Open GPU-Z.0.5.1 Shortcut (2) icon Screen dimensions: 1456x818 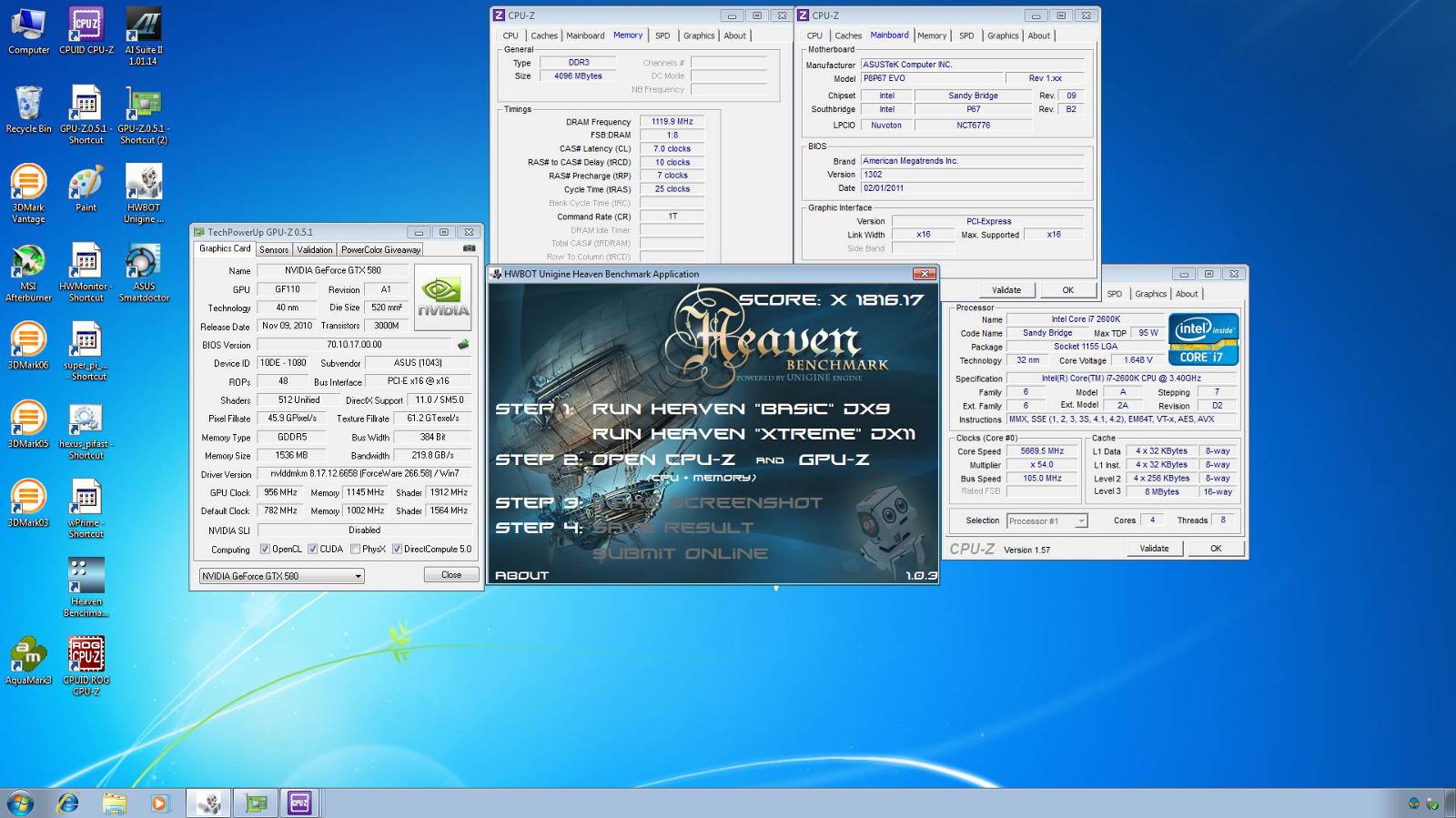click(x=144, y=116)
